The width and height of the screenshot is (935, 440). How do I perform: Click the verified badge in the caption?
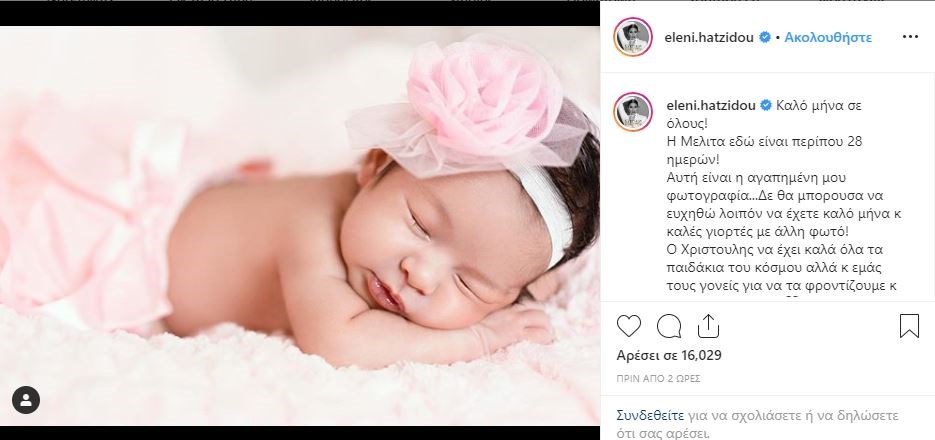(x=765, y=106)
